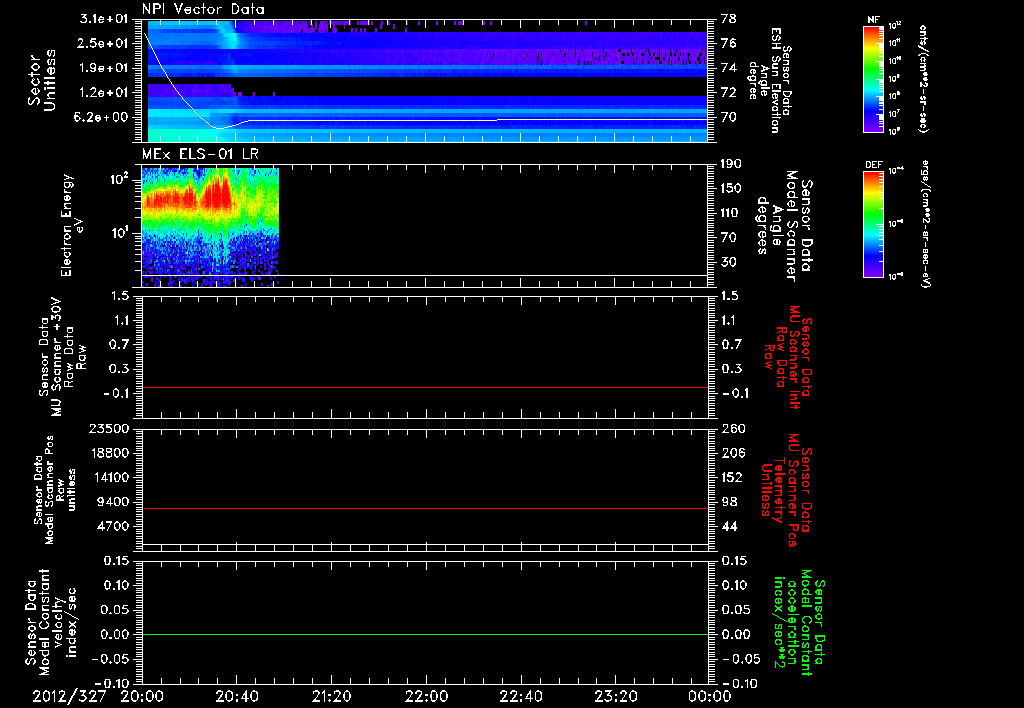Click the 2.5e+01 sector tick label
Image resolution: width=1024 pixels, height=708 pixels.
[104, 43]
